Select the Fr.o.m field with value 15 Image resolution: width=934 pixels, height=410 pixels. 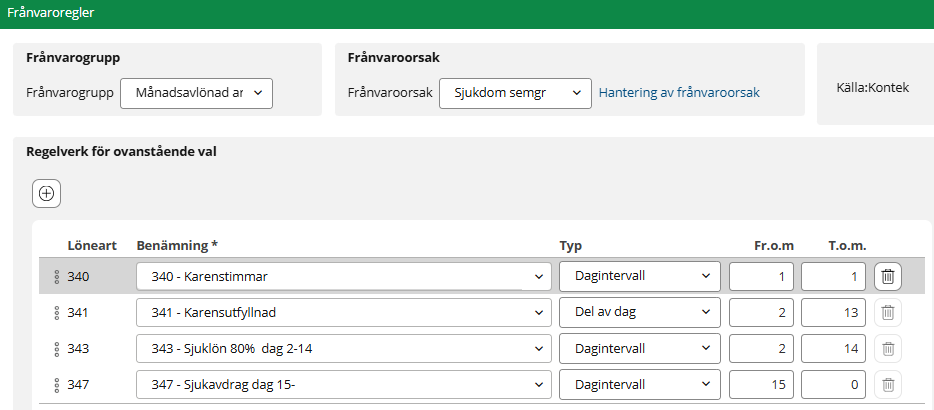point(761,384)
